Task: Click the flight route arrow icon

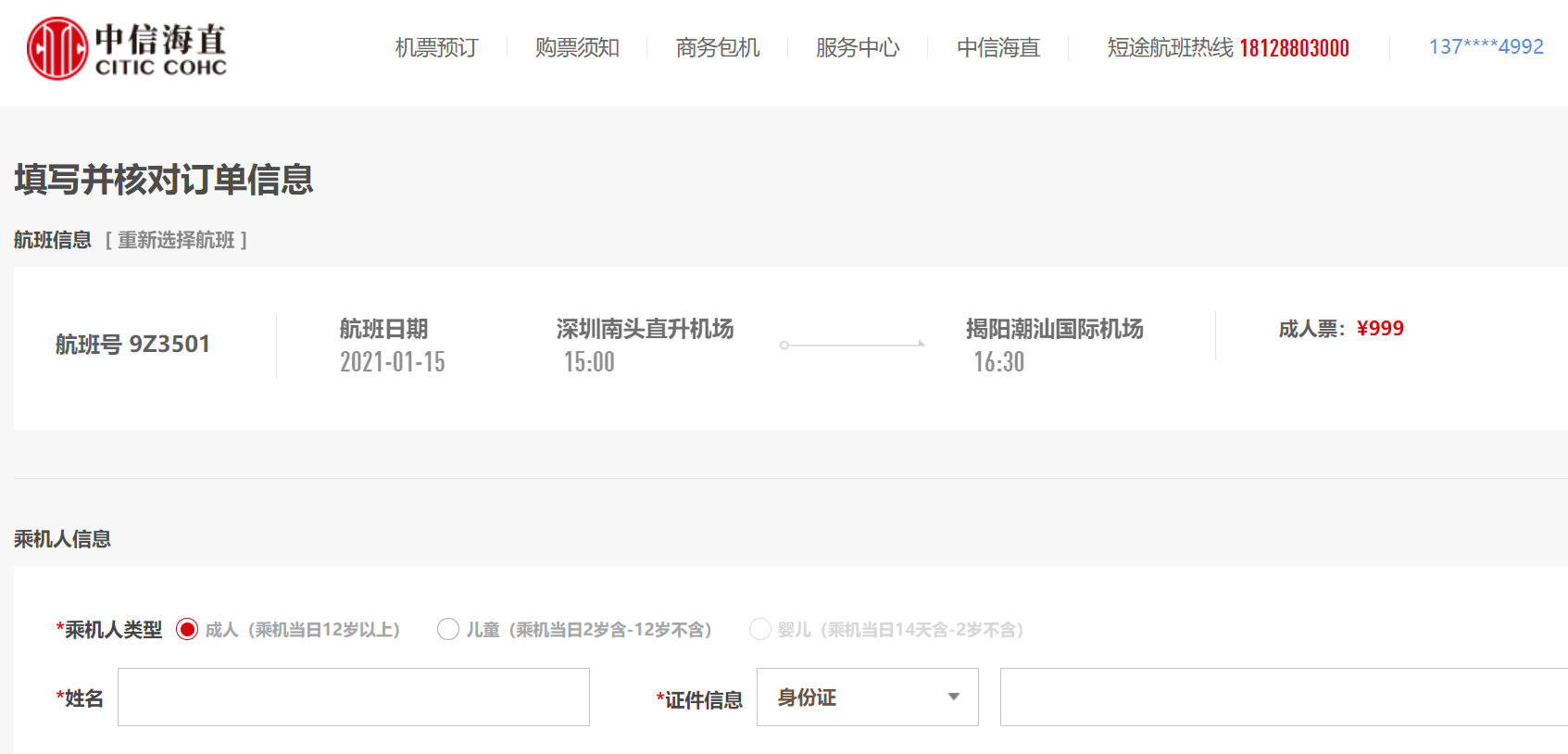Action: 852,345
